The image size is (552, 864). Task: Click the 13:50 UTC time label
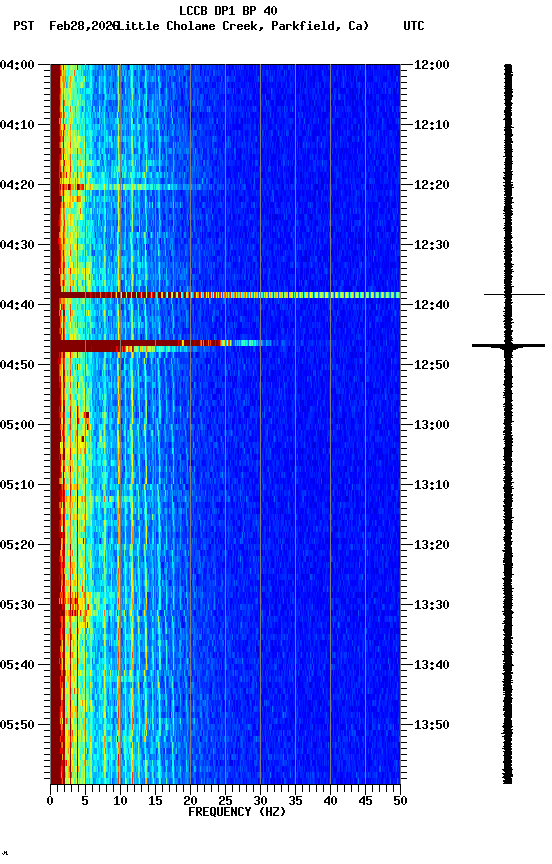[432, 725]
